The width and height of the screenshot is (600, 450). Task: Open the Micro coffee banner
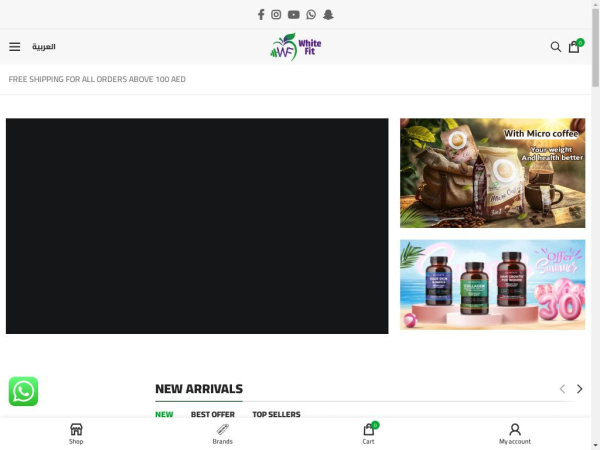coord(492,173)
